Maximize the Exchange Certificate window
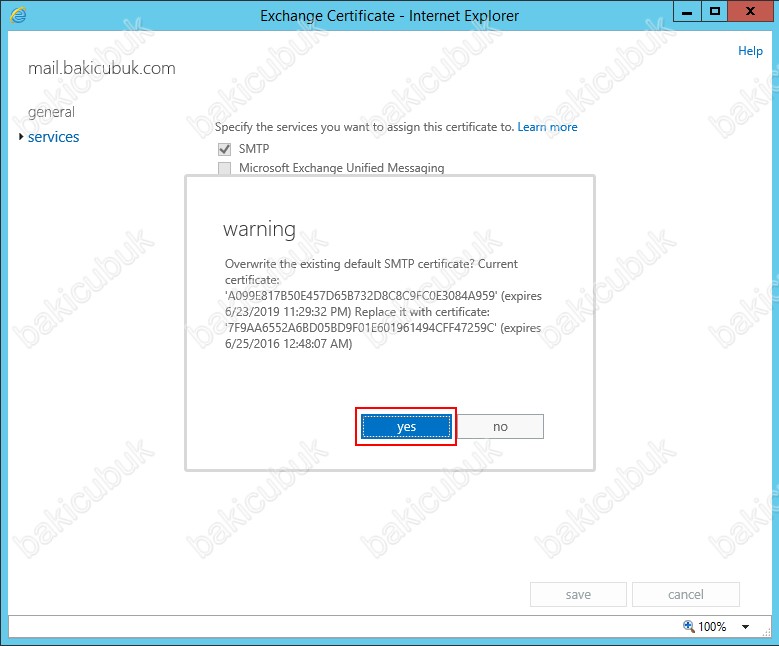This screenshot has width=779, height=646. pos(714,11)
